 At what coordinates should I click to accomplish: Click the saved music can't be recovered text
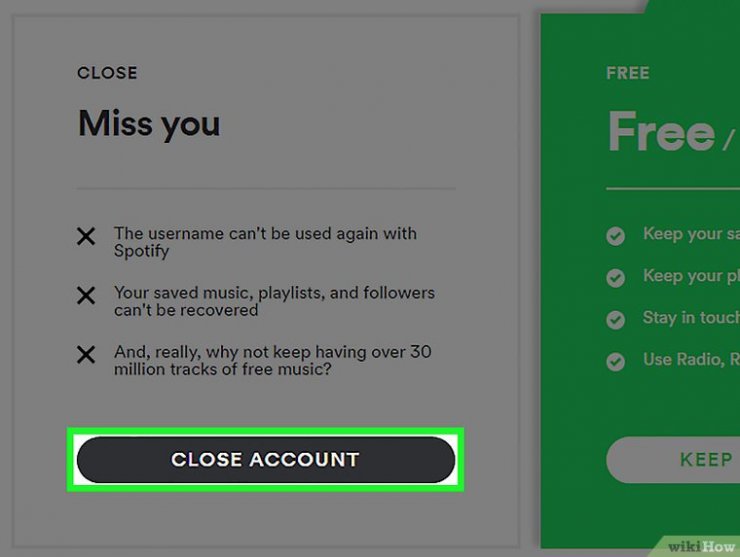[x=274, y=301]
